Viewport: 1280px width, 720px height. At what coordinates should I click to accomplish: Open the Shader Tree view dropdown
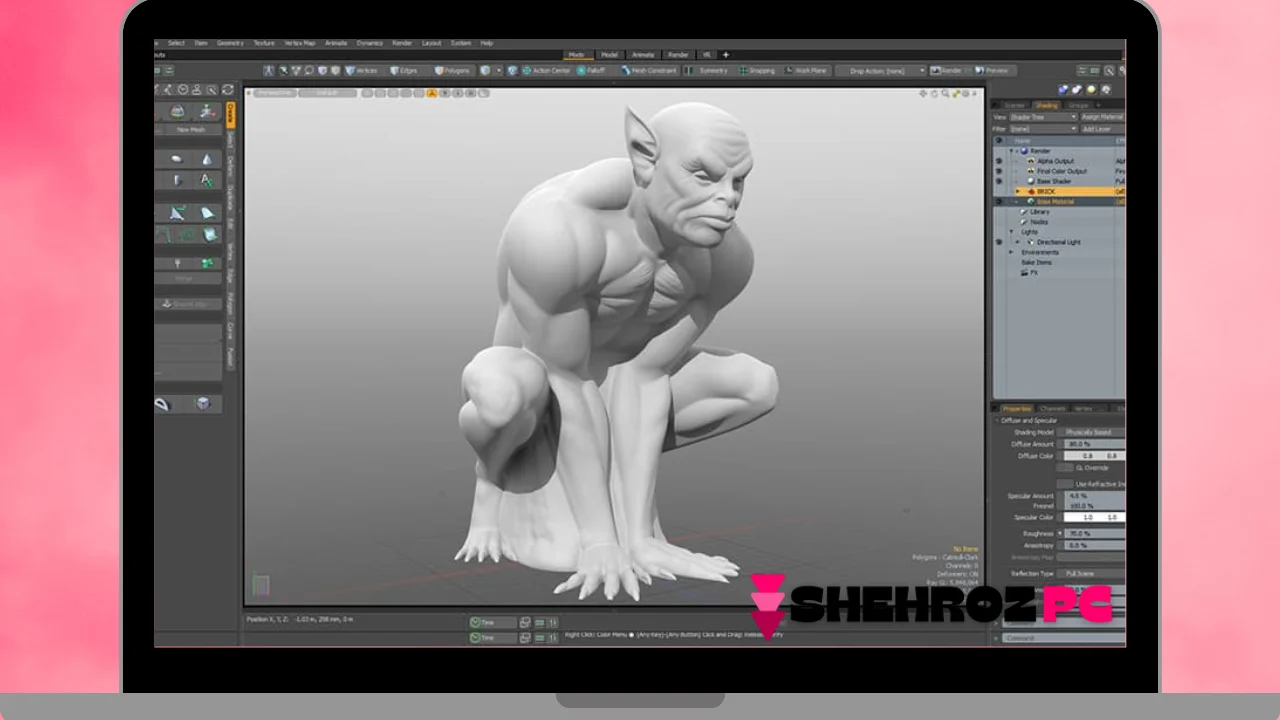(1043, 117)
